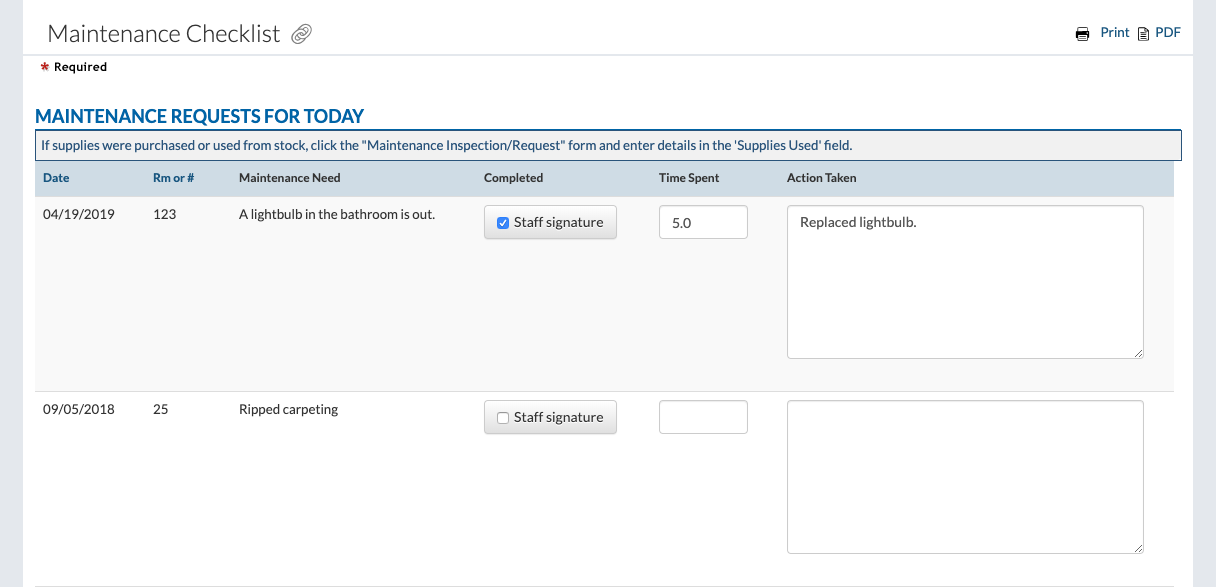Click the empty Time Spent field for Ripped carpeting
Screen dimensions: 1216x587
(703, 417)
